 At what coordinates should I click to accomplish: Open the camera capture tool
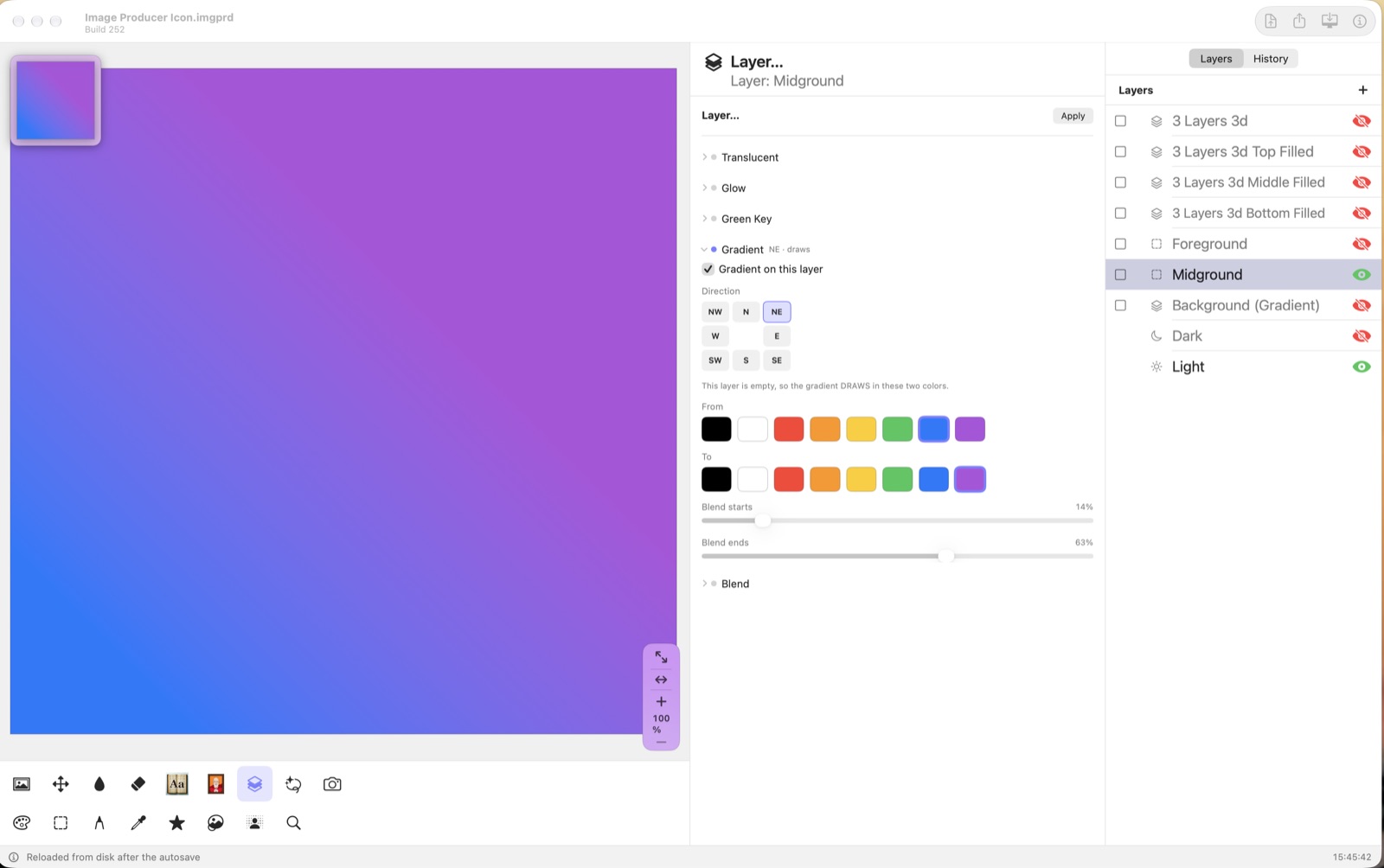[332, 784]
